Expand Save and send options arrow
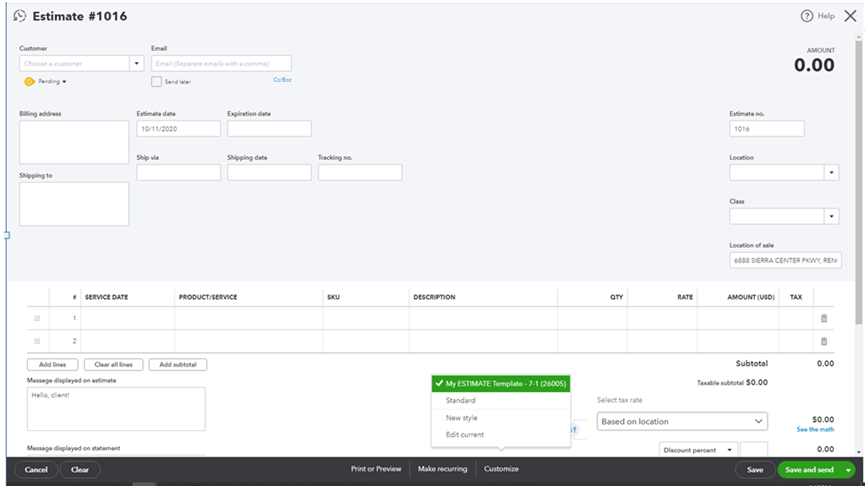 [848, 470]
